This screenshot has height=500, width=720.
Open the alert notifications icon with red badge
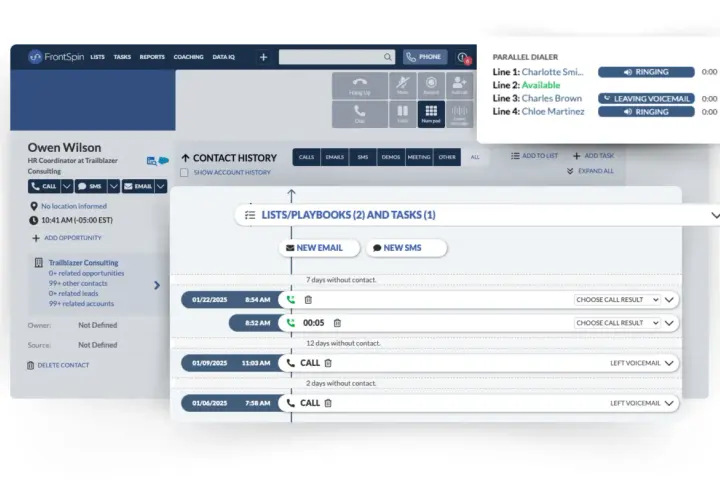(x=463, y=57)
